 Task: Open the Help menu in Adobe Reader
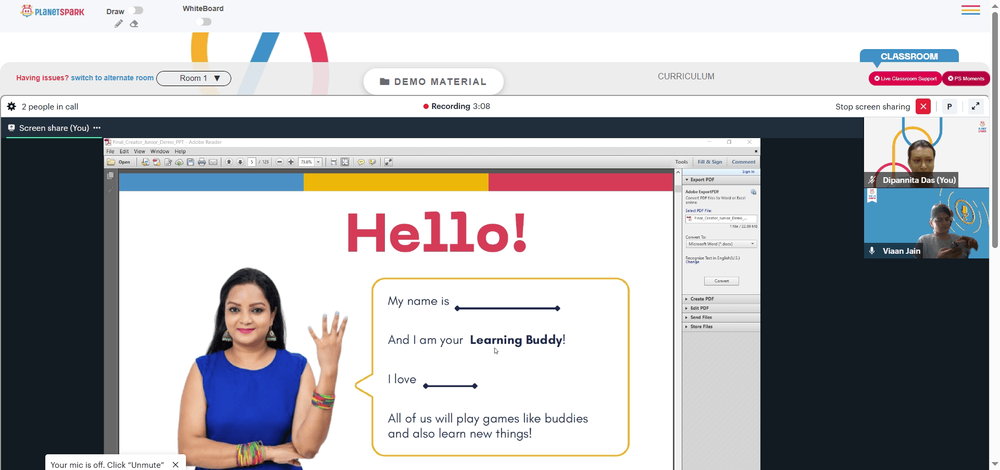pyautogui.click(x=180, y=151)
